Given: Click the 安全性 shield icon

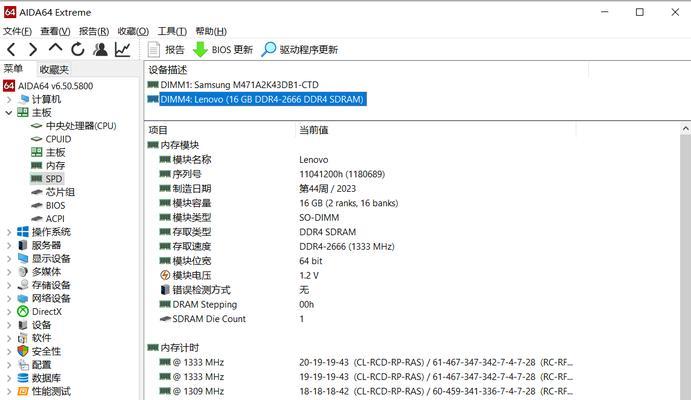Looking at the screenshot, I should click(23, 351).
